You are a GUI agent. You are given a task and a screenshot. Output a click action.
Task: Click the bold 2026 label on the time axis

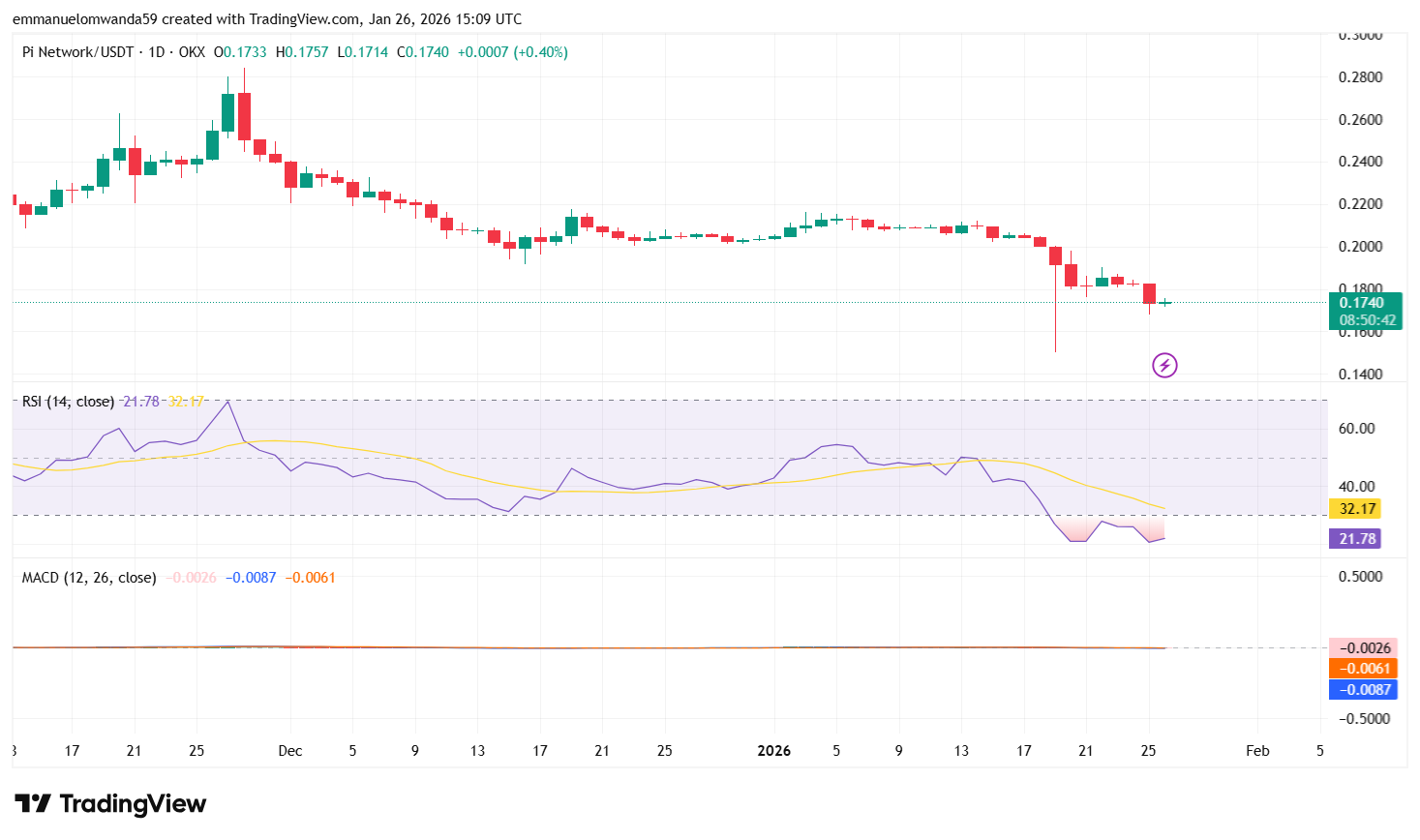point(774,750)
